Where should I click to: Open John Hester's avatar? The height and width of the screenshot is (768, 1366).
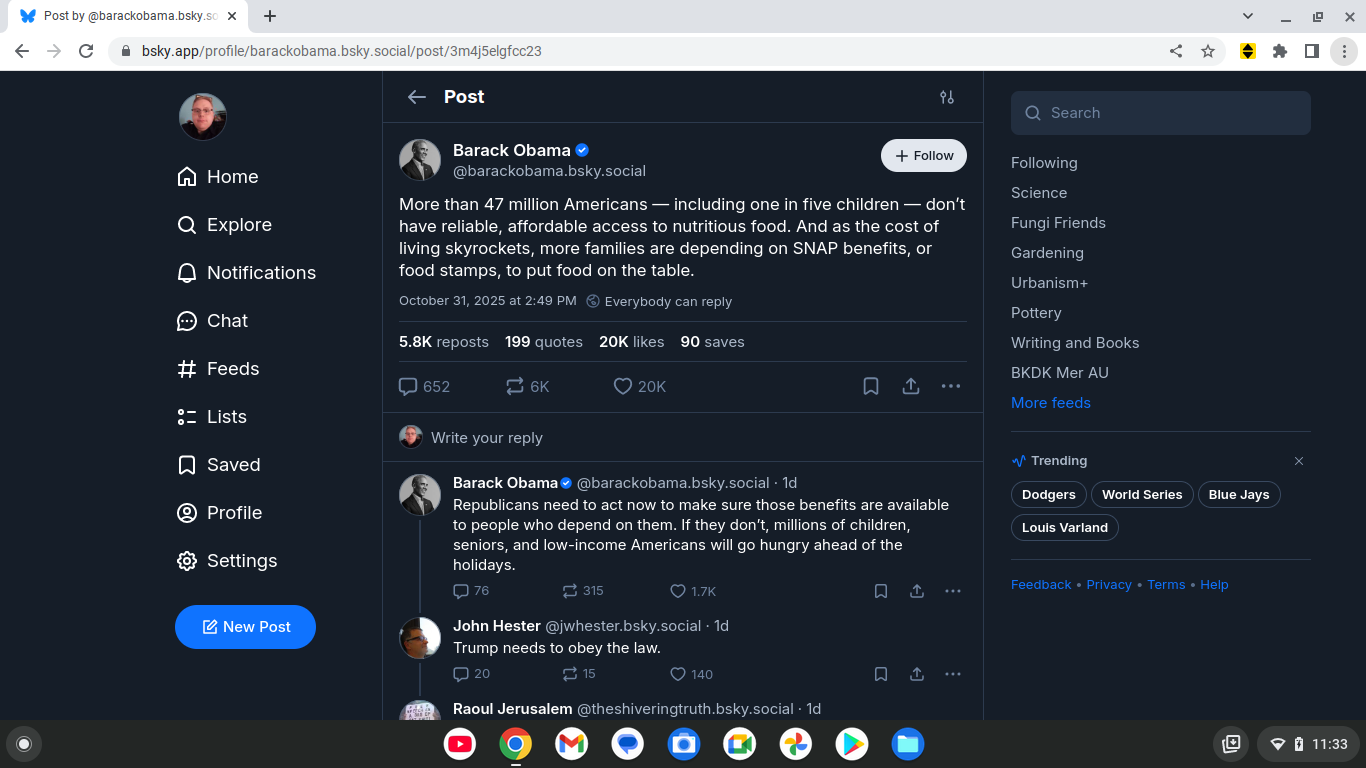pyautogui.click(x=420, y=638)
